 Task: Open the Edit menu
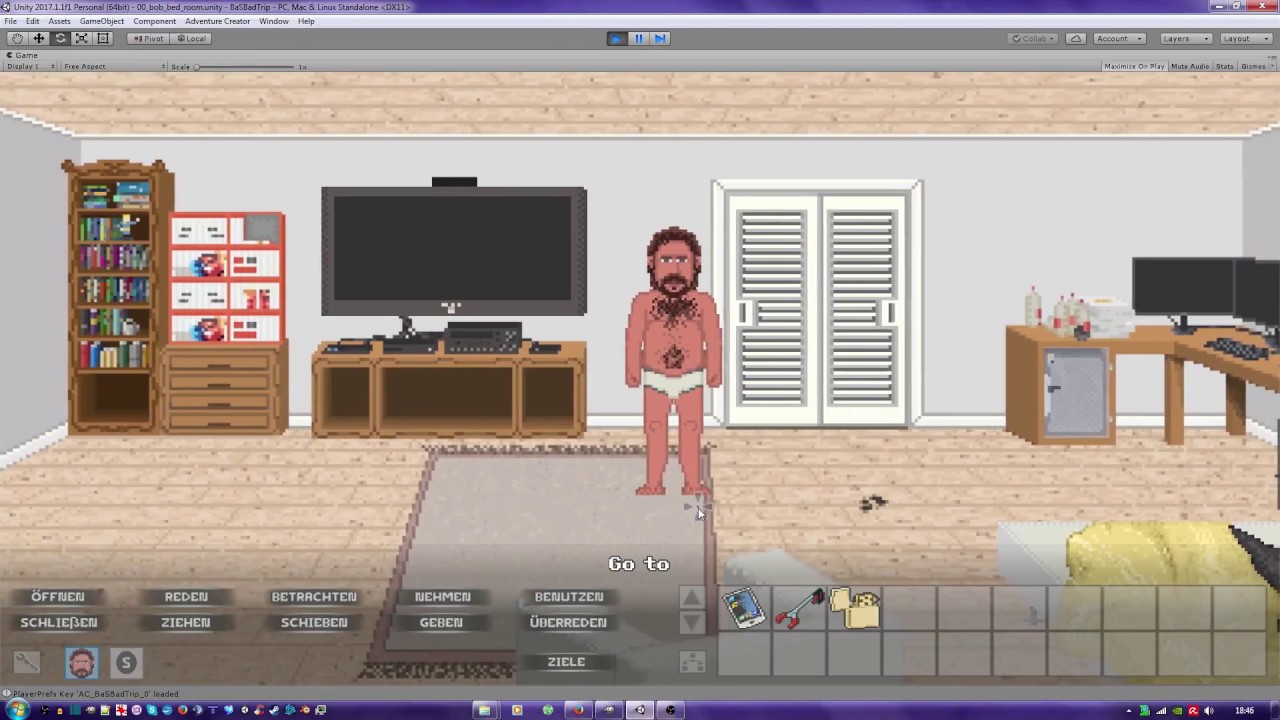coord(32,21)
